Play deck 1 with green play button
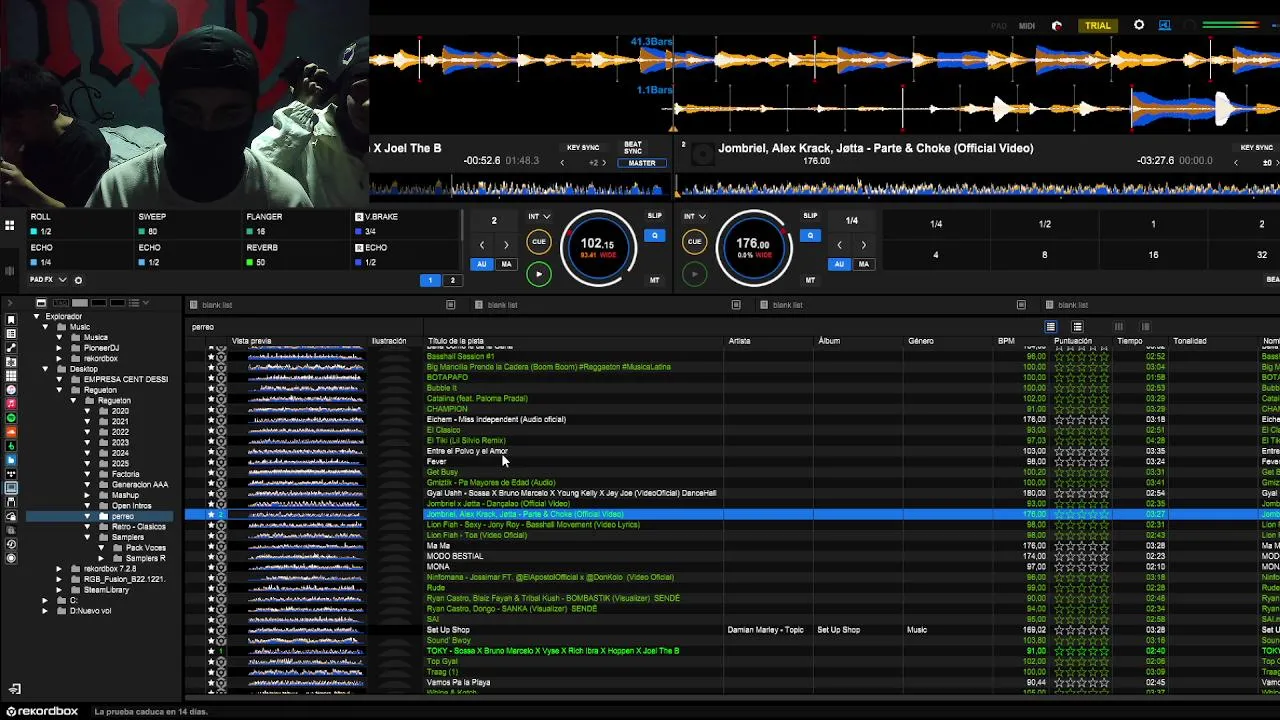The image size is (1280, 720). [x=538, y=274]
